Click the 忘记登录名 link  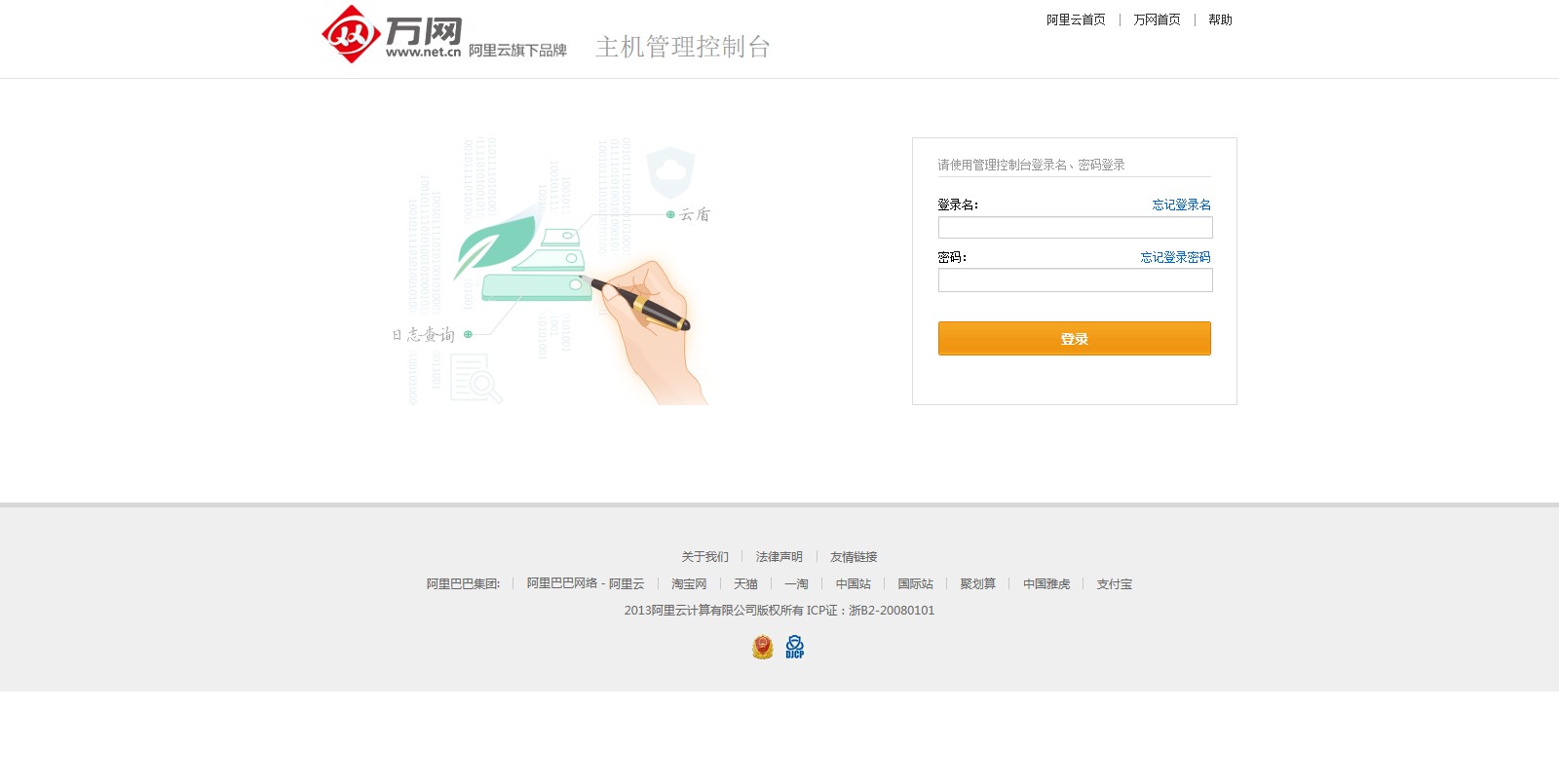click(1181, 205)
